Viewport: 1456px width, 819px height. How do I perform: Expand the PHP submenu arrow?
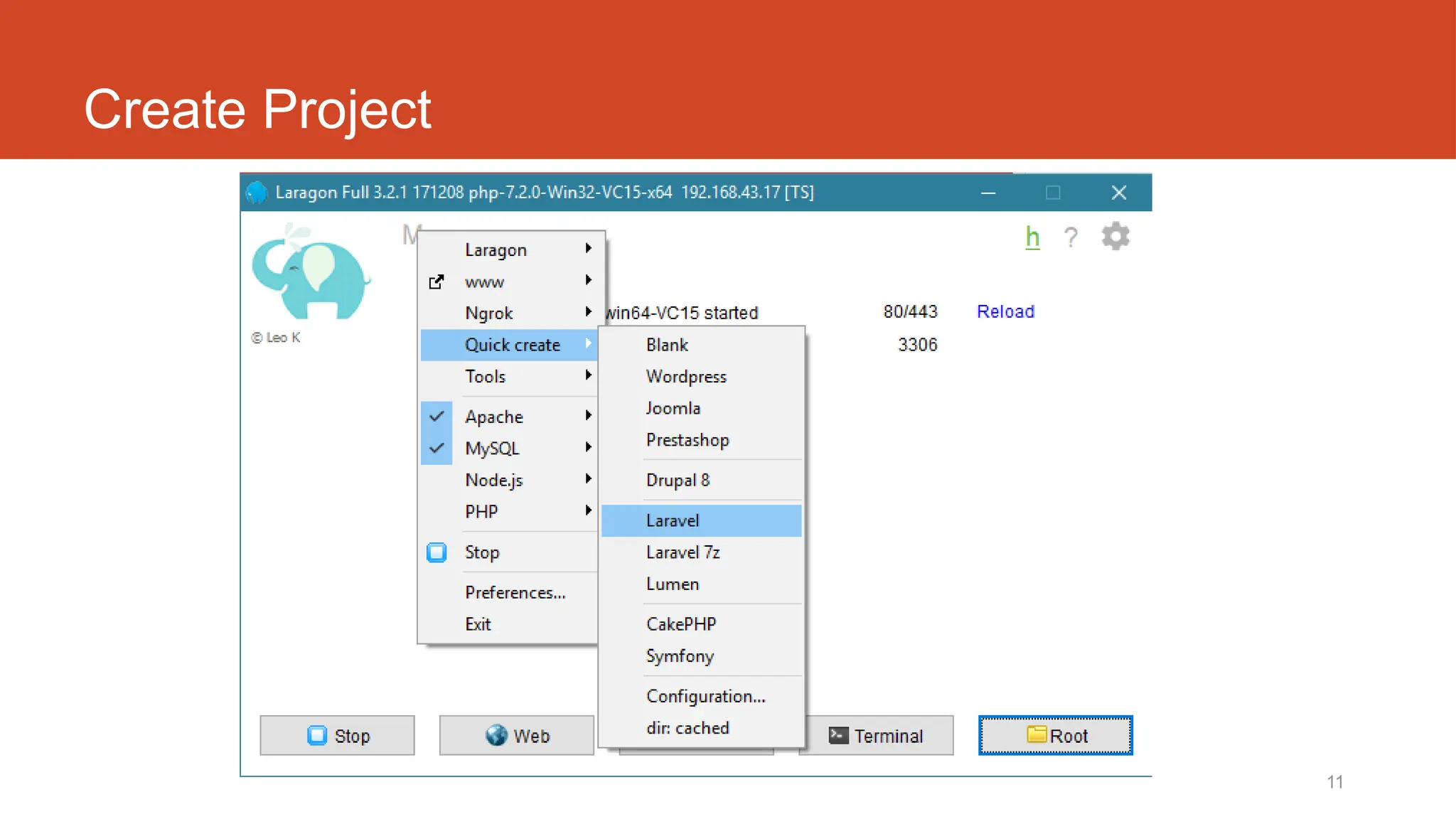click(588, 510)
